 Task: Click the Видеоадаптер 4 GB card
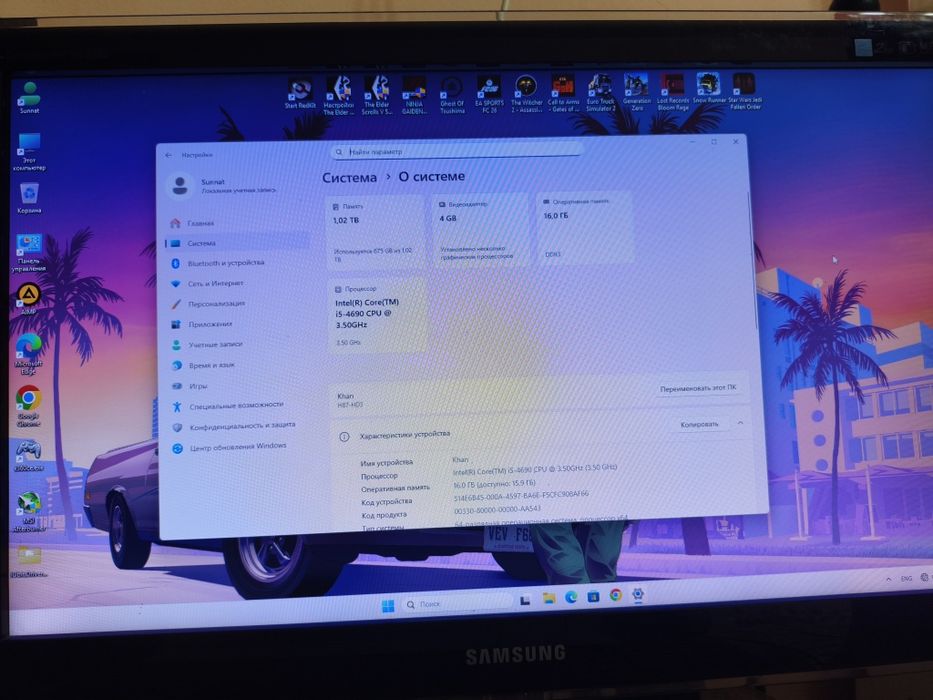pos(480,230)
